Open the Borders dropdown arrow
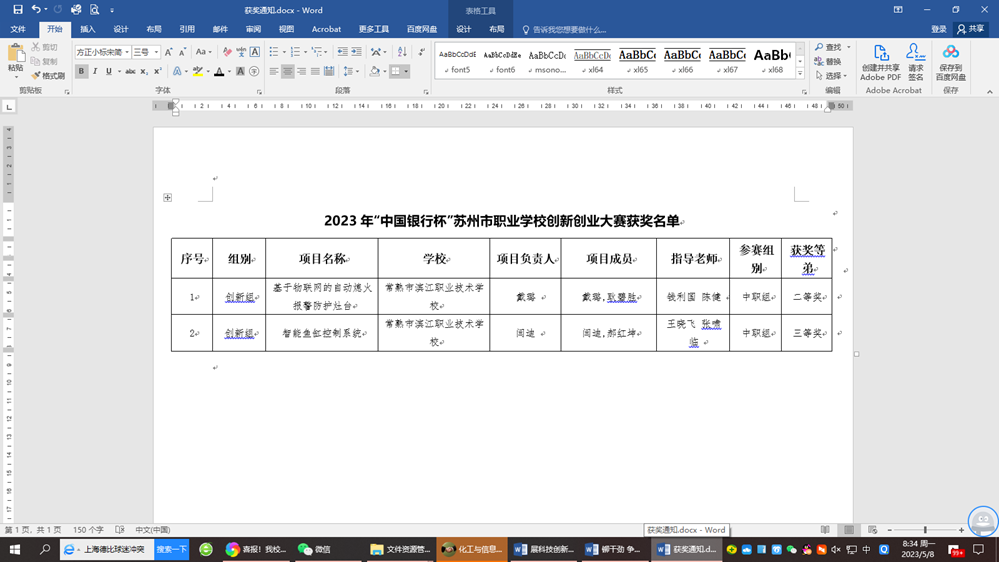The height and width of the screenshot is (562, 999). click(406, 71)
